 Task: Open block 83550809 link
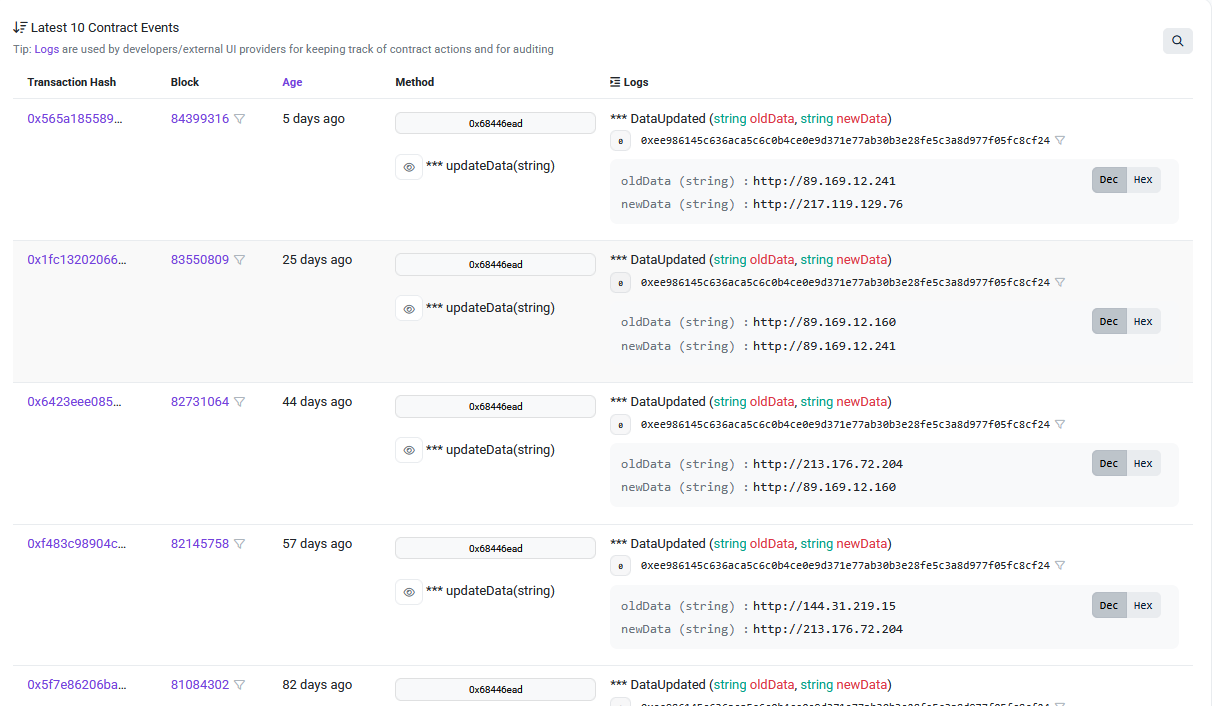pos(199,260)
